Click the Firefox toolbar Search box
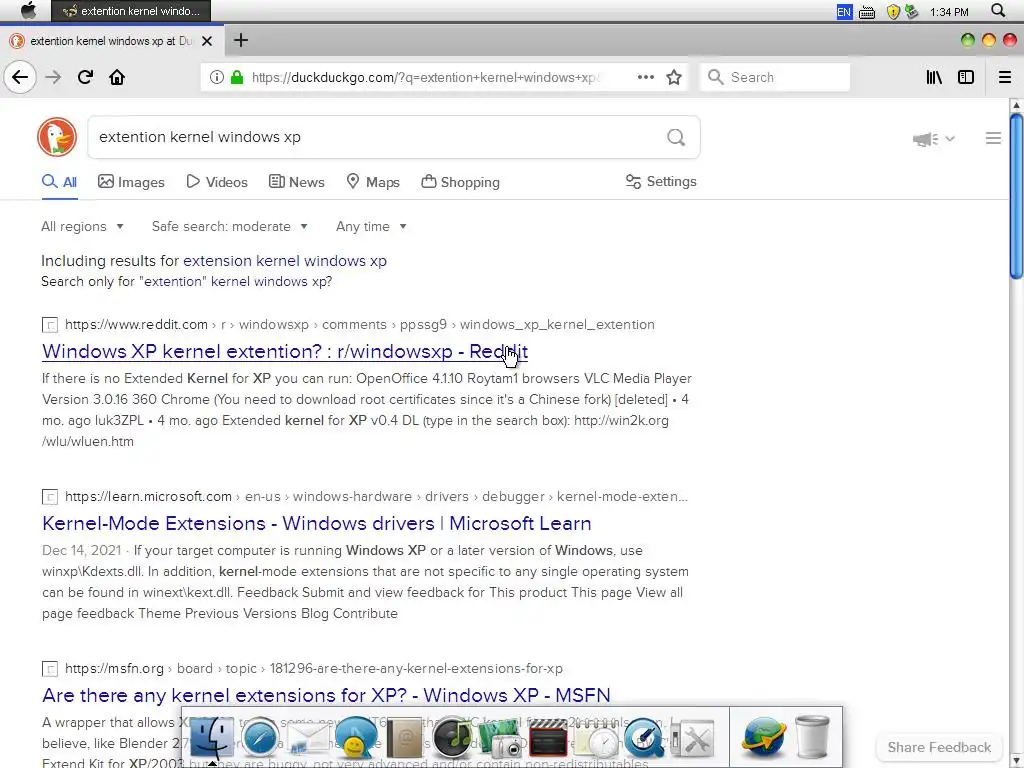Viewport: 1024px width, 768px height. 775,77
